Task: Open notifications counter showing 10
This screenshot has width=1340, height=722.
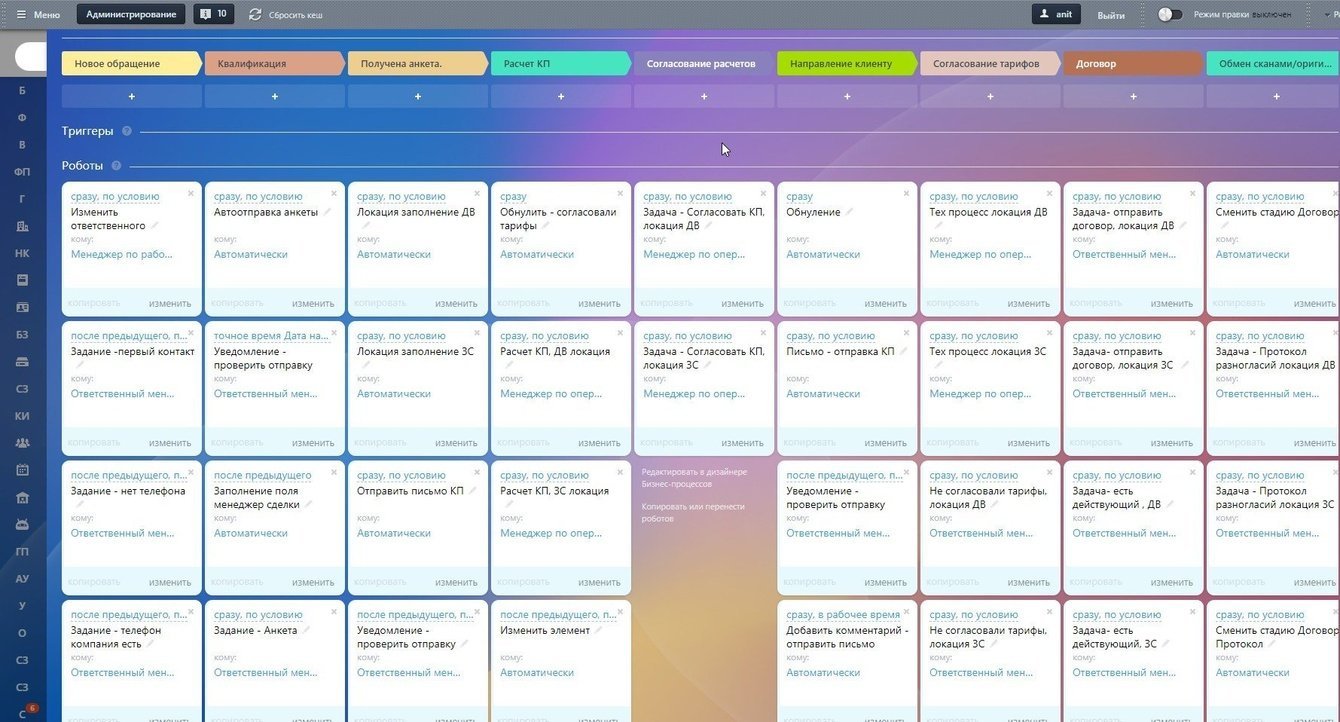Action: 213,14
